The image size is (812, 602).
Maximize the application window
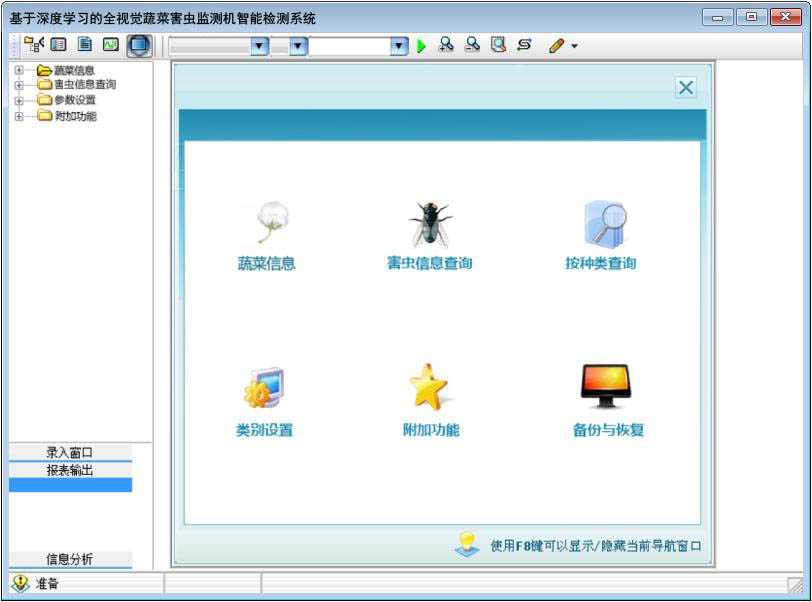point(751,17)
